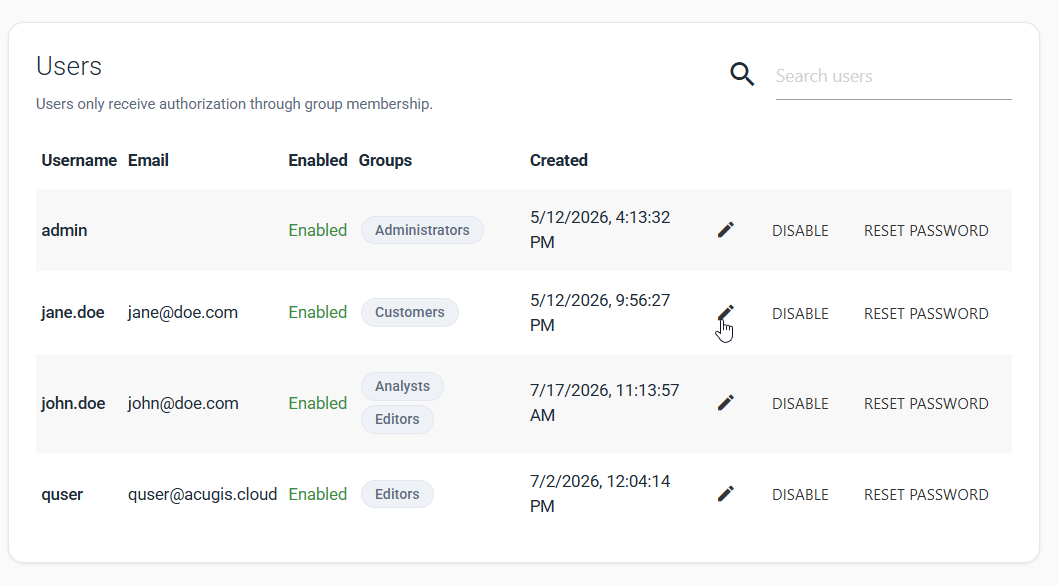Click the quser@acugis.cloud email

click(203, 494)
